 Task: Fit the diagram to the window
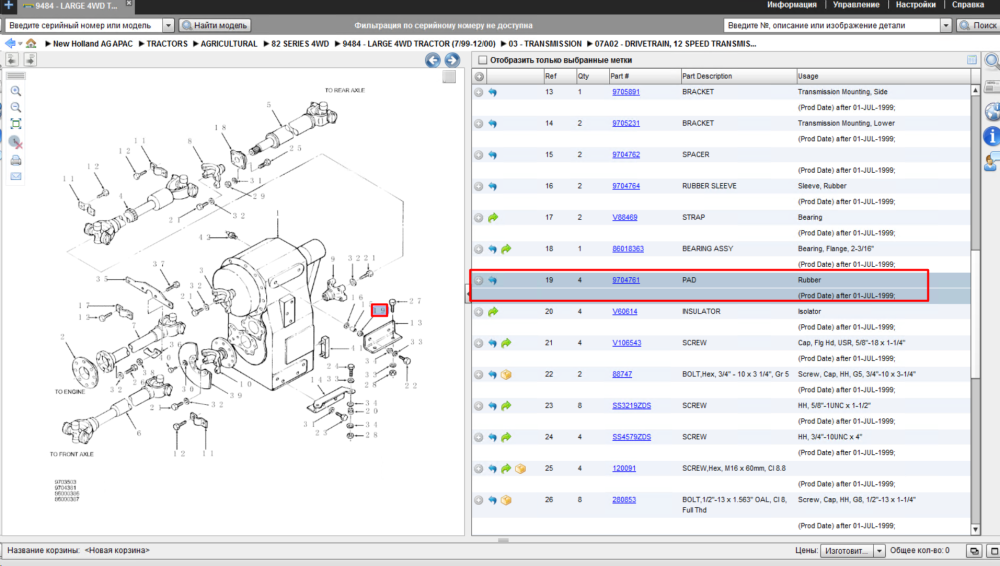click(x=16, y=124)
